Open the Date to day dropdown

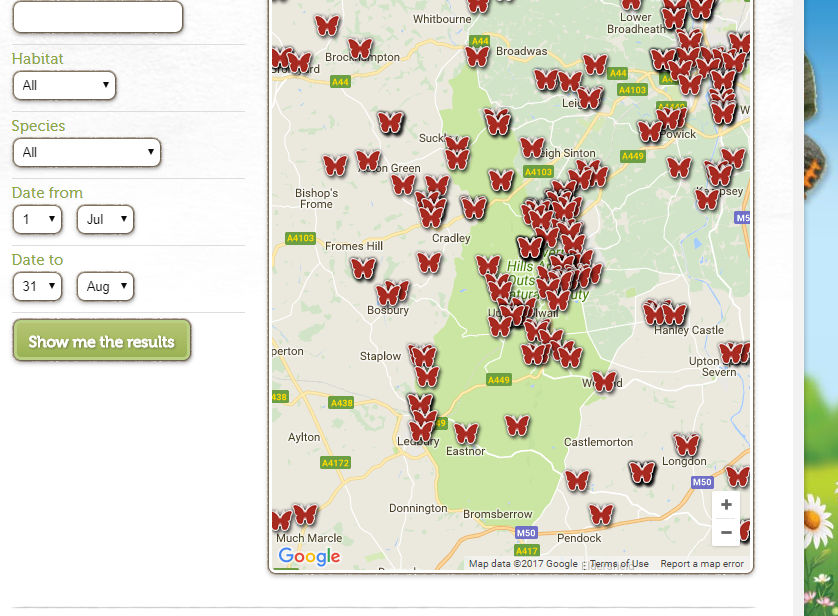click(x=37, y=287)
